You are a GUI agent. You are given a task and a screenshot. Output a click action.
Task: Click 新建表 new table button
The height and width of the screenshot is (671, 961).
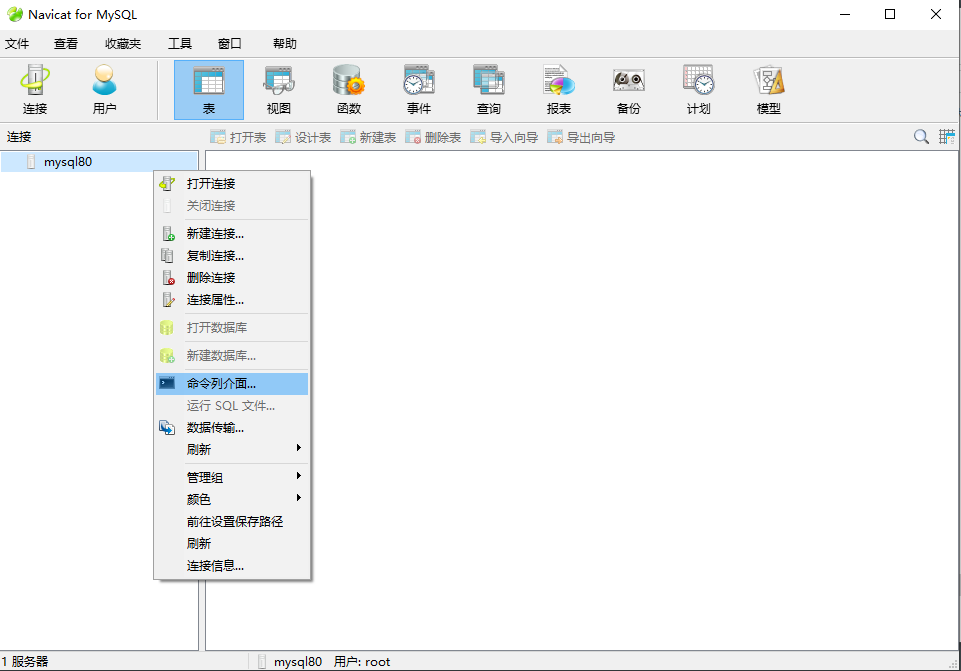[x=368, y=137]
